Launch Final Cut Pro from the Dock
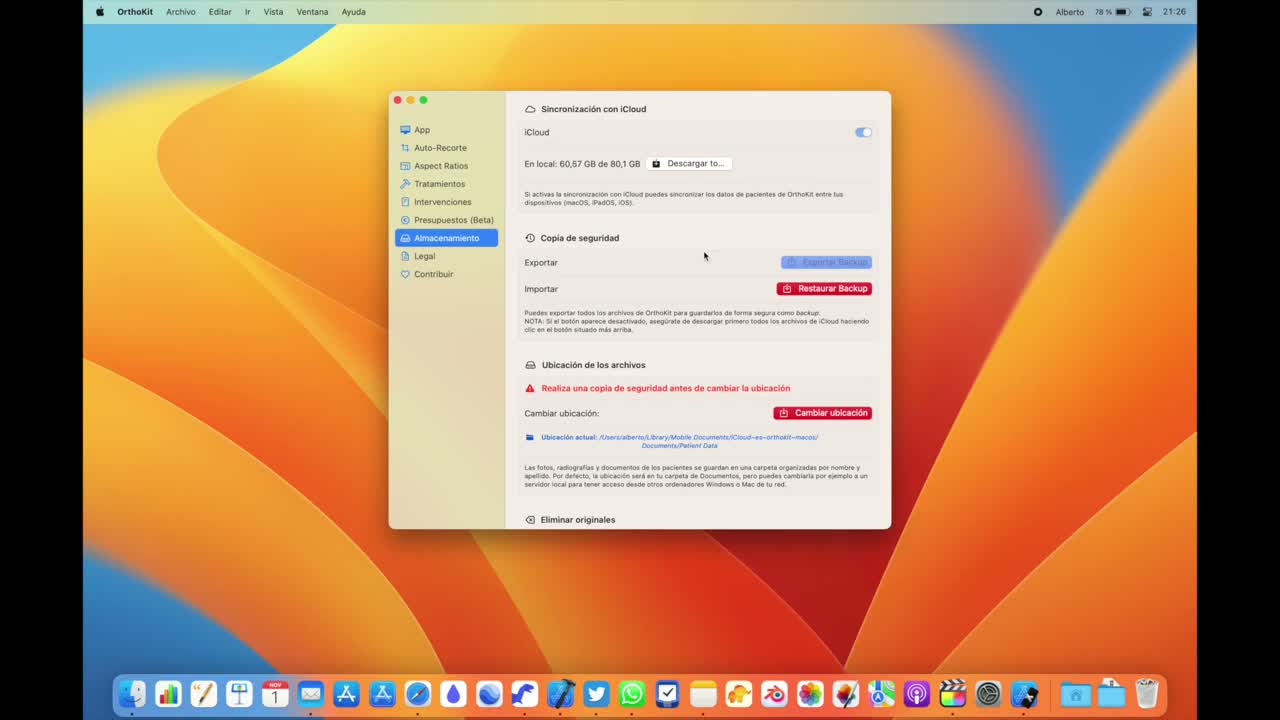The width and height of the screenshot is (1280, 720). [953, 693]
